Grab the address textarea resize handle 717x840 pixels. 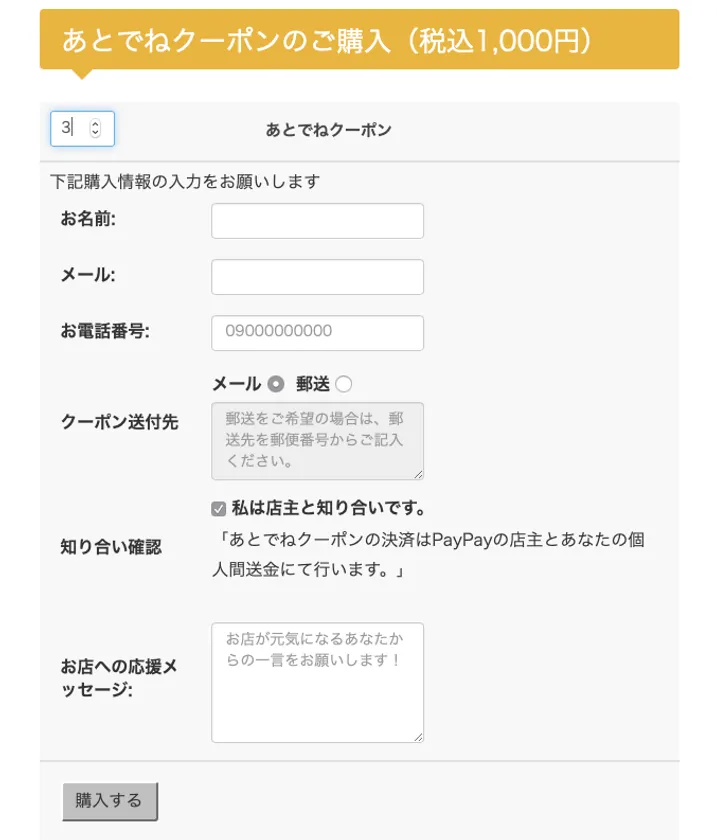click(x=418, y=474)
